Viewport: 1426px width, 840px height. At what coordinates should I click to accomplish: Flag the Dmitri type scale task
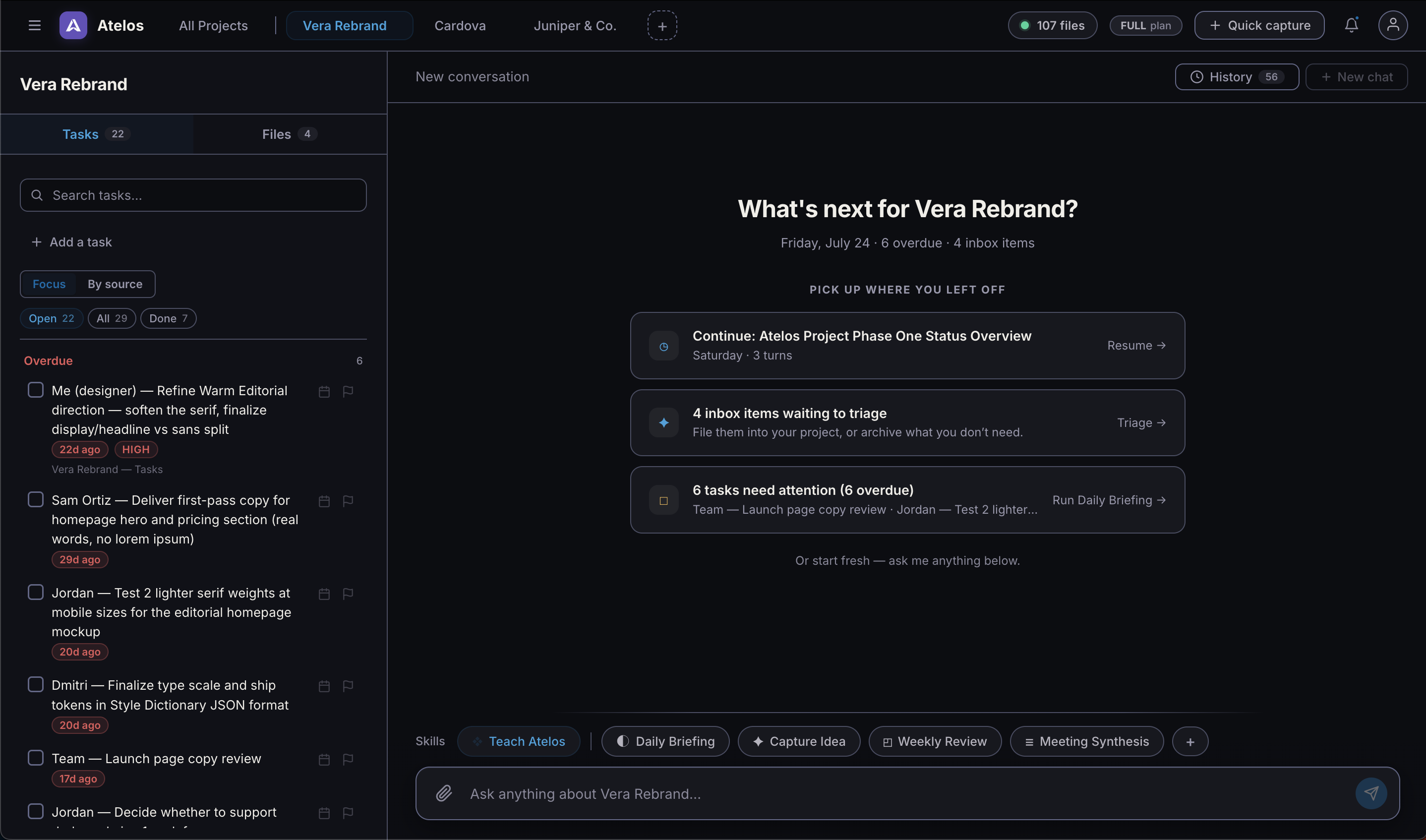pos(348,686)
